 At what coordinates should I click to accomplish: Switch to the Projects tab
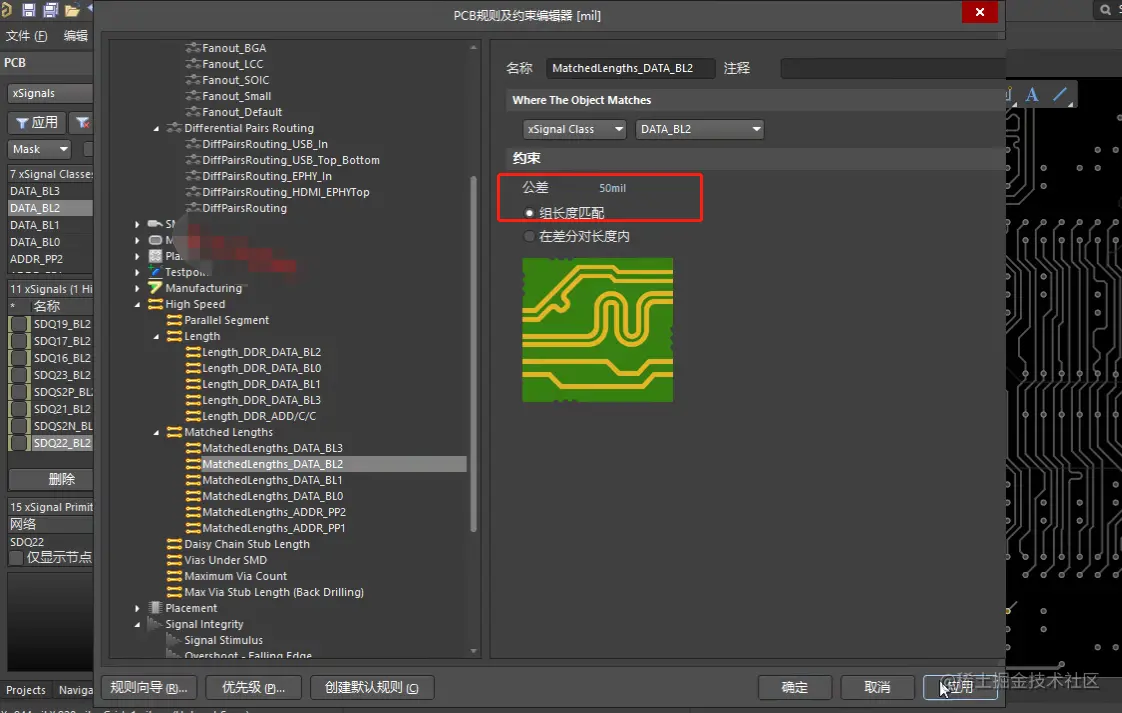(x=26, y=690)
